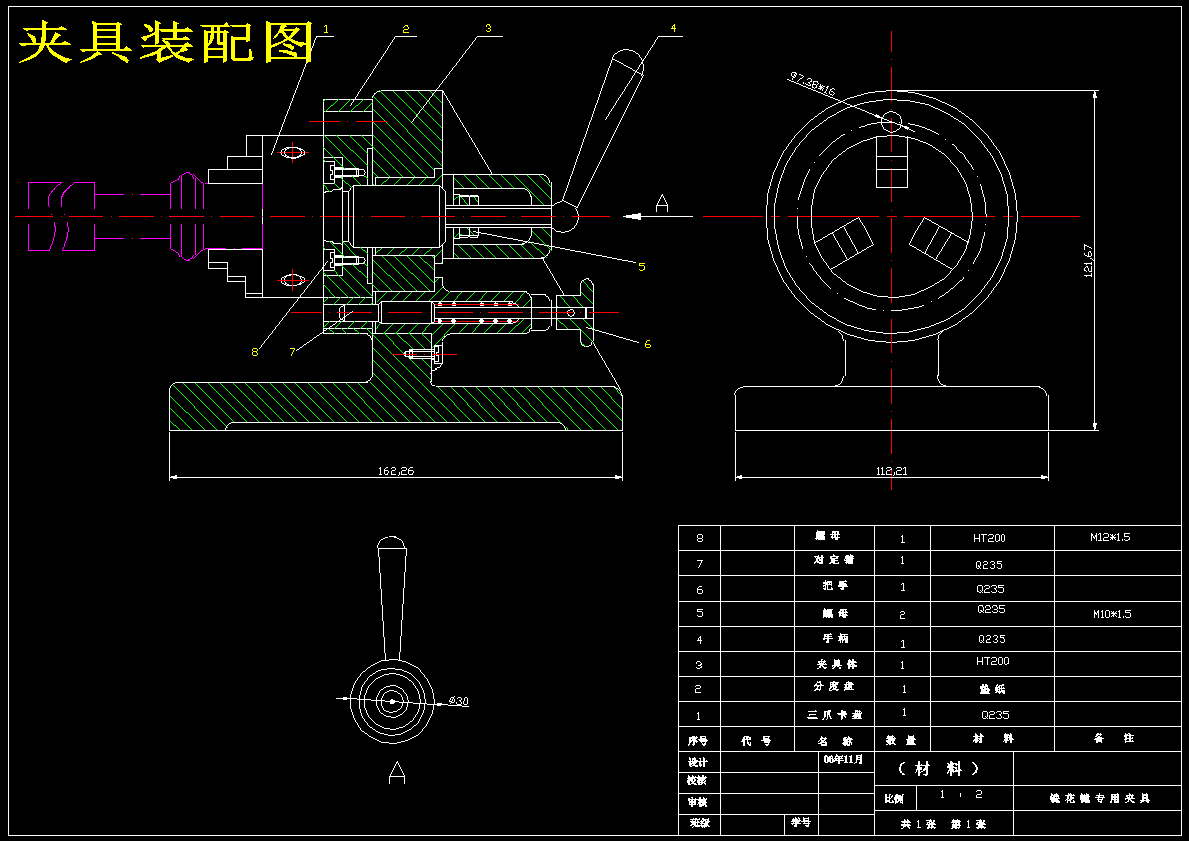Select yellow balloon number 8
This screenshot has height=841, width=1189.
[255, 352]
